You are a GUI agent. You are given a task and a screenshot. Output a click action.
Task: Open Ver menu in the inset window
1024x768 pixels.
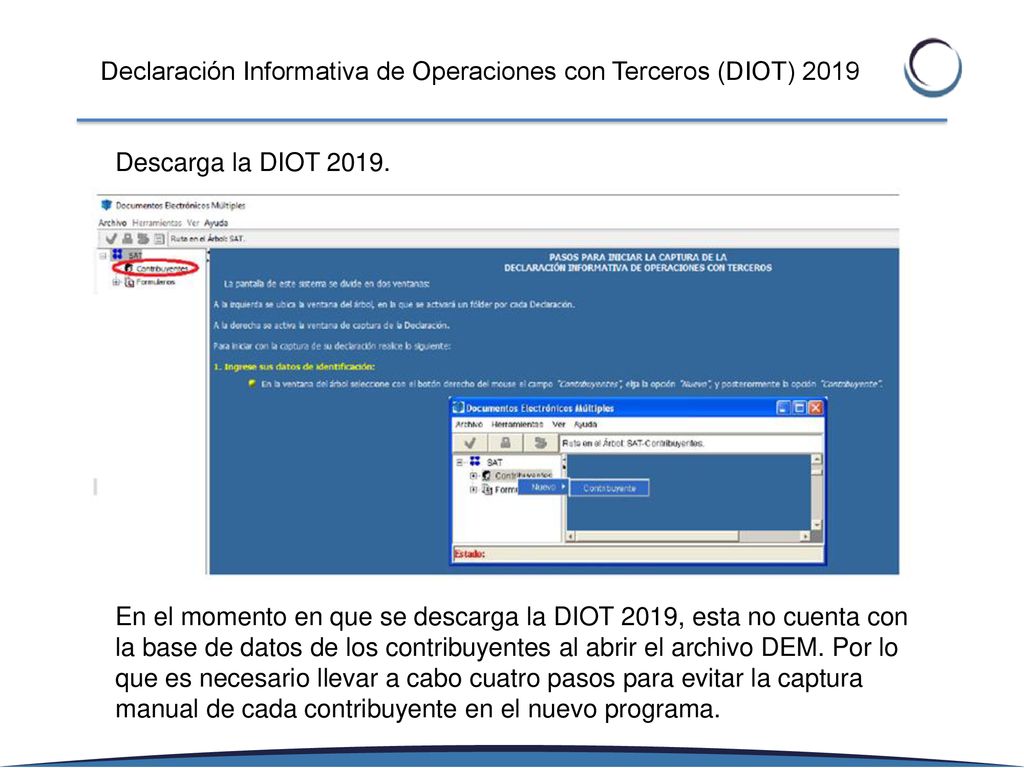558,424
